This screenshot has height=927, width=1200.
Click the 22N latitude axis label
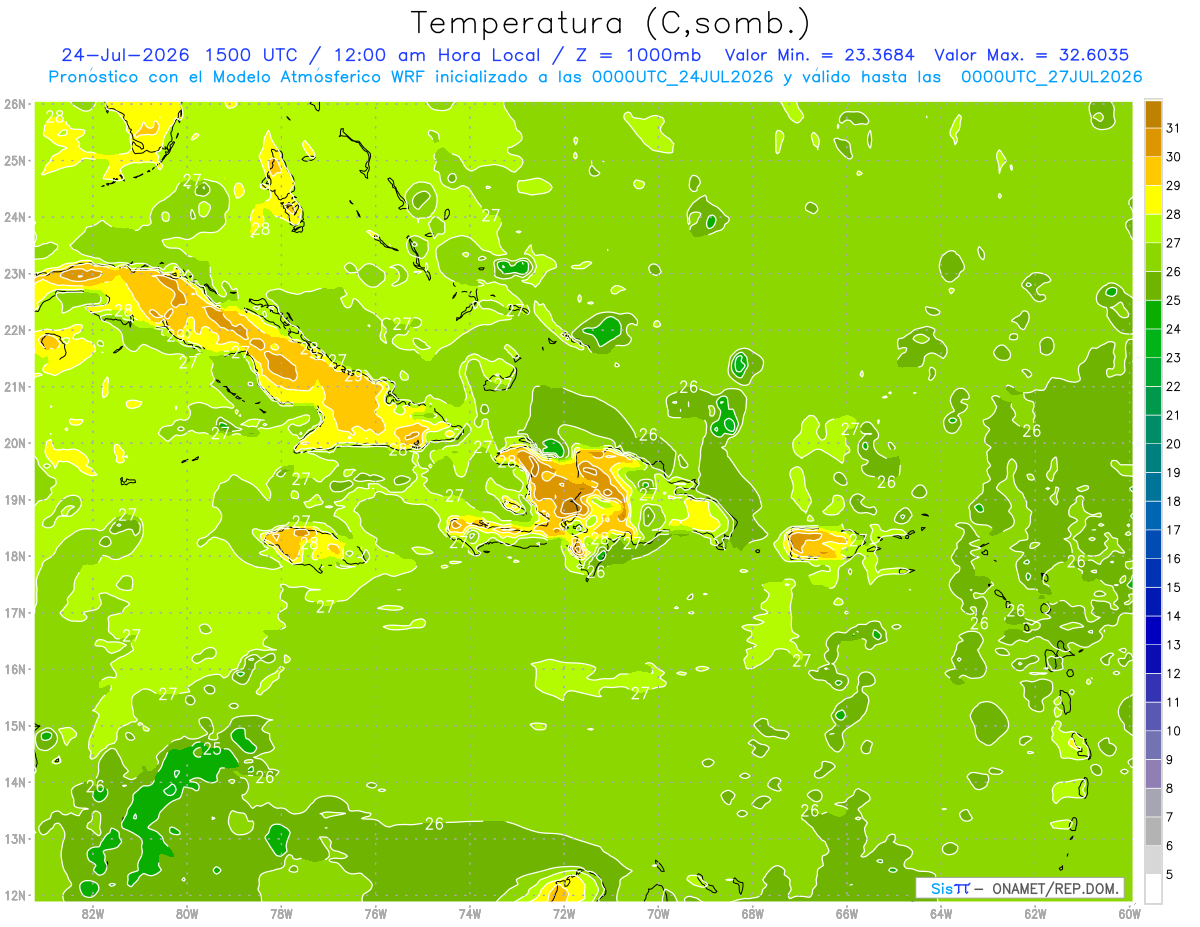click(14, 330)
